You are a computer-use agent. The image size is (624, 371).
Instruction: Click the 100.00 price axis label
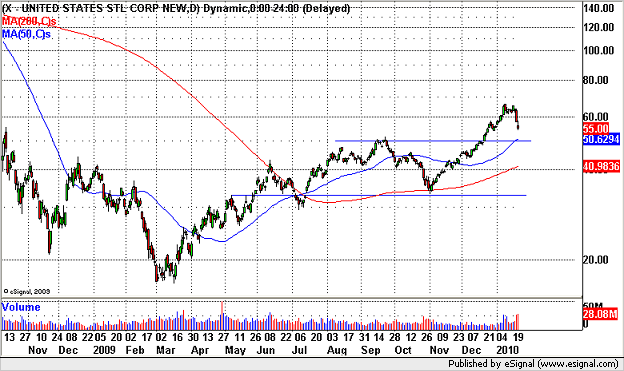pos(599,50)
